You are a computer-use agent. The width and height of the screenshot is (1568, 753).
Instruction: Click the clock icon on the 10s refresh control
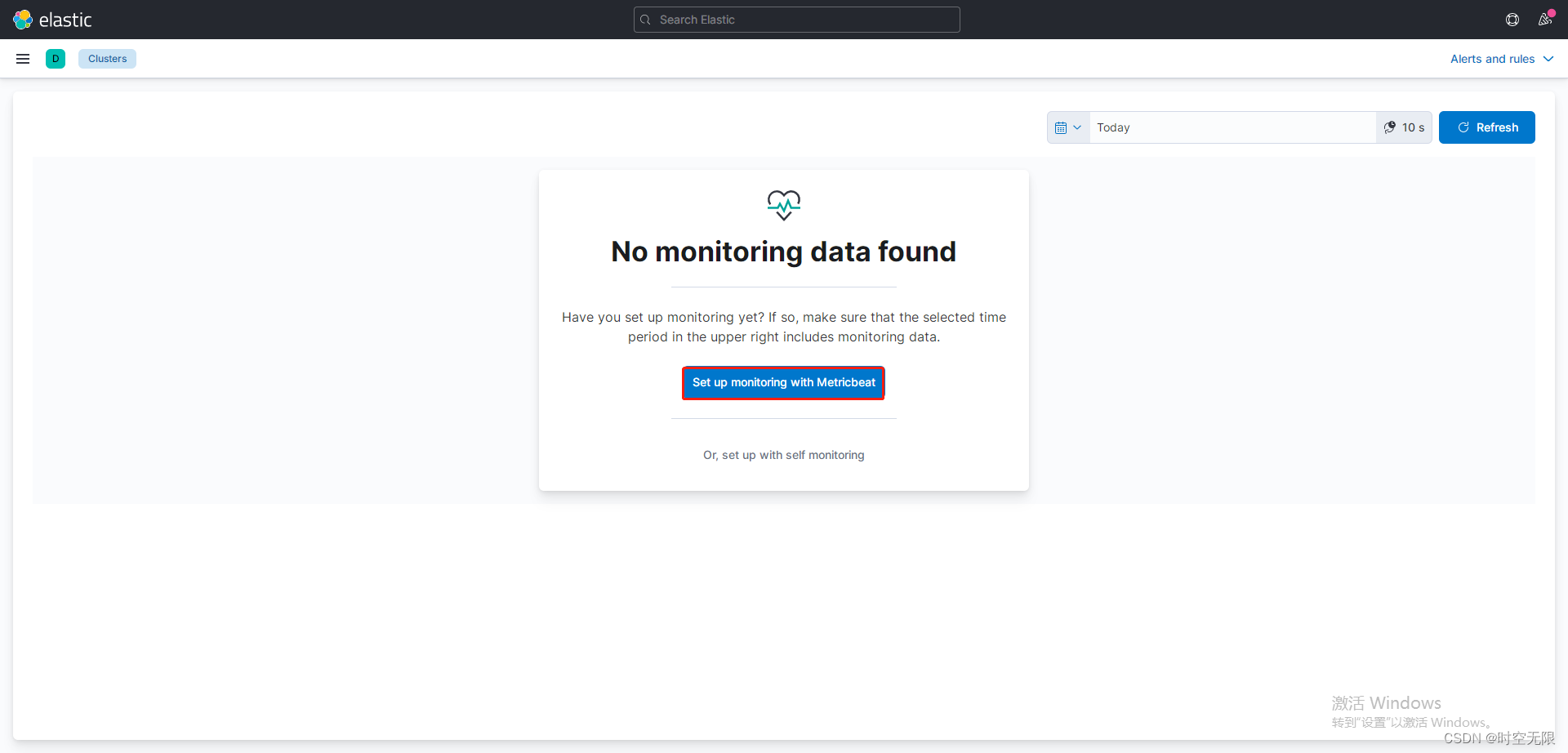(x=1390, y=127)
